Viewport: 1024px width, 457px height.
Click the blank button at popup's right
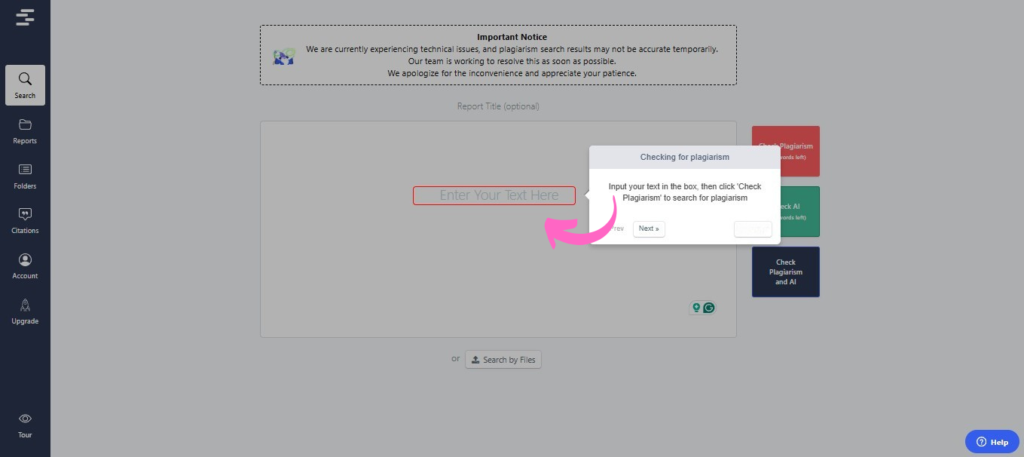point(752,229)
